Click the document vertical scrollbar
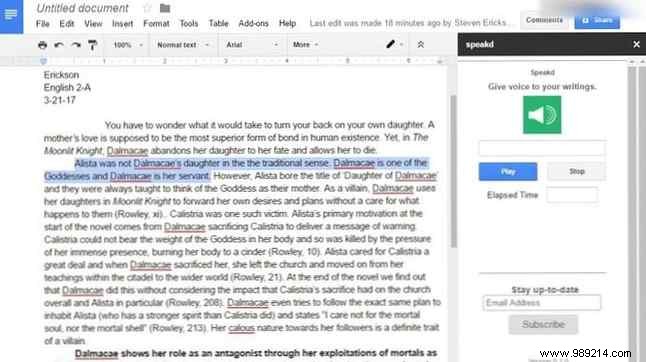646x362 pixels. 453,171
